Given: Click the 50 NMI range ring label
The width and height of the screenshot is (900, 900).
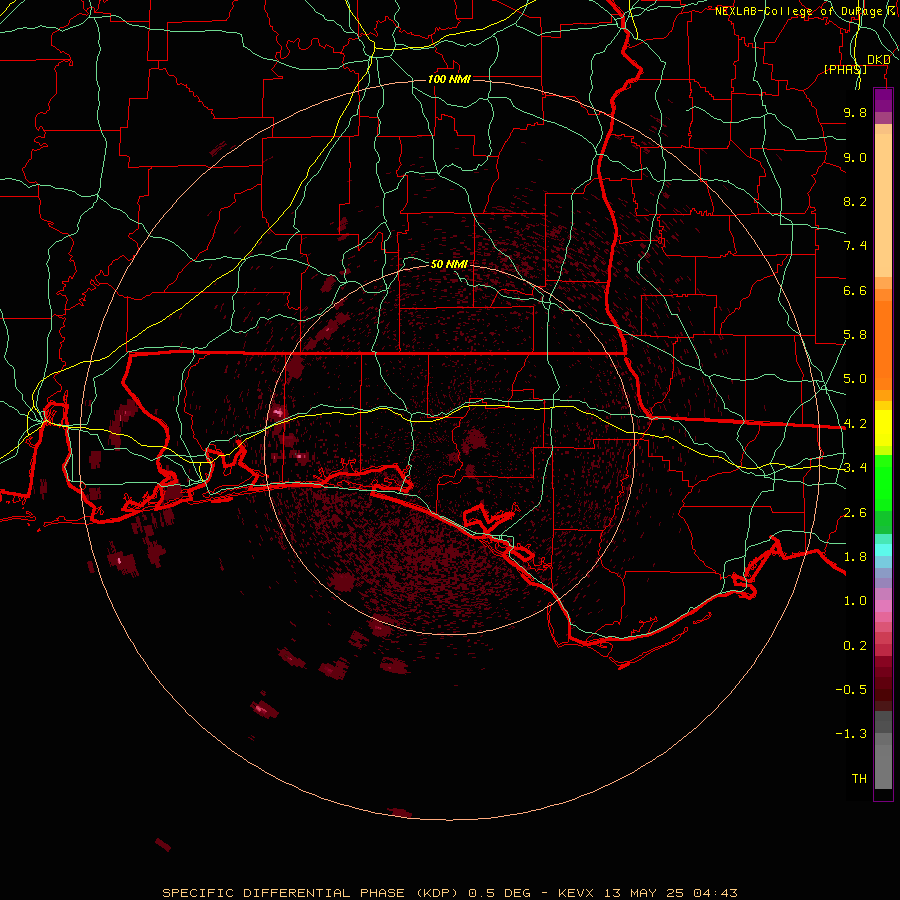Looking at the screenshot, I should (449, 264).
